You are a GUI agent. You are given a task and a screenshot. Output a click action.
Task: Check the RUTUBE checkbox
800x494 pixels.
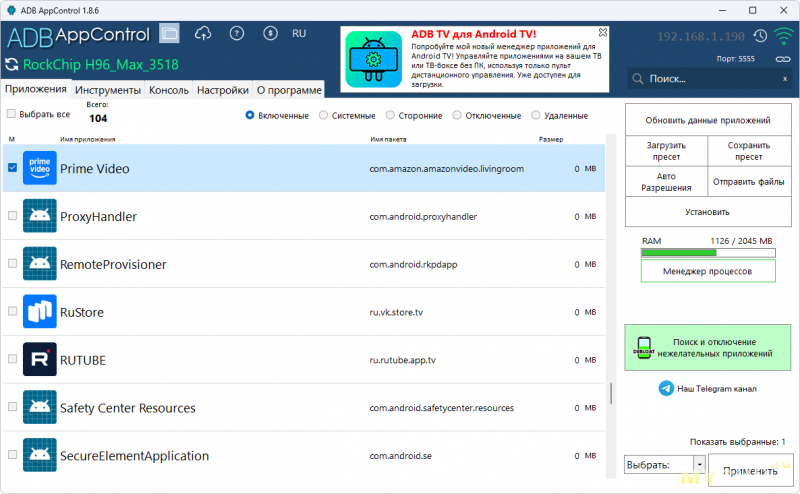point(13,359)
